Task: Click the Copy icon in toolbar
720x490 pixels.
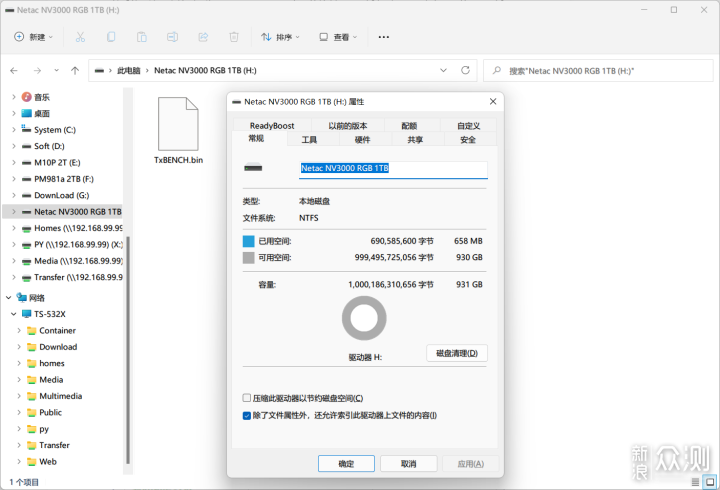Action: 111,37
